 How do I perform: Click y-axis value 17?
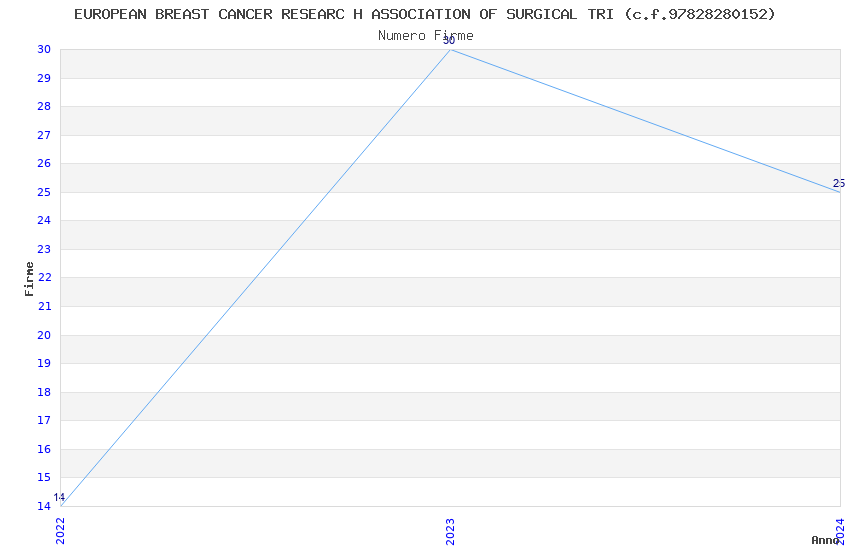coord(44,420)
